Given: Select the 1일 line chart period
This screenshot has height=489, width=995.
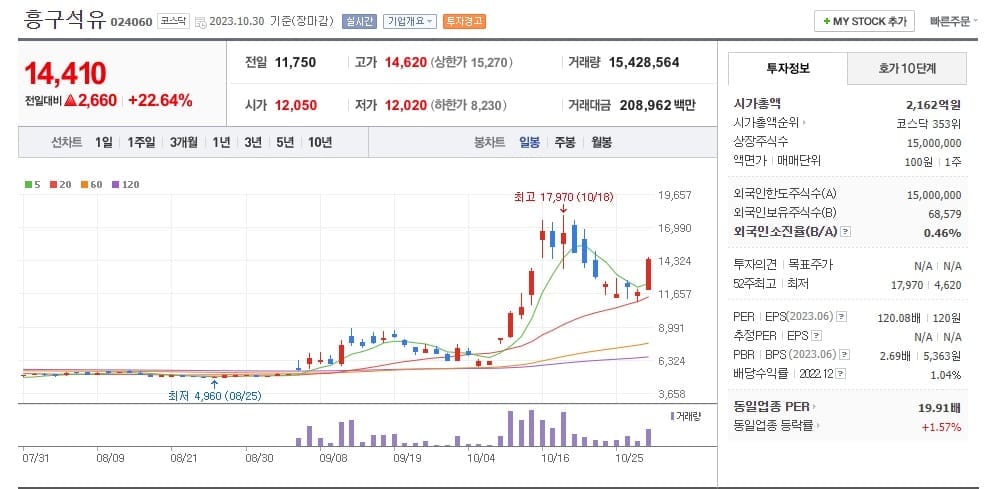Looking at the screenshot, I should pos(103,142).
